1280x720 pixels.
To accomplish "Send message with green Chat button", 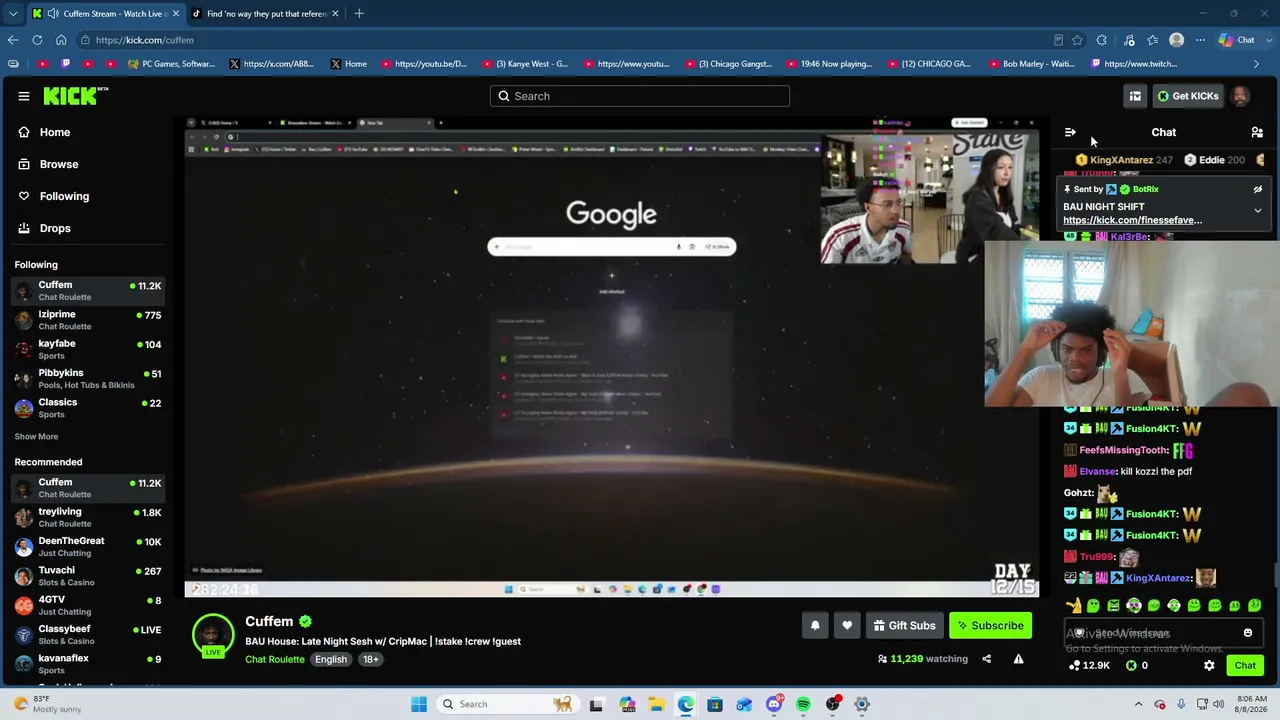I will [x=1245, y=665].
